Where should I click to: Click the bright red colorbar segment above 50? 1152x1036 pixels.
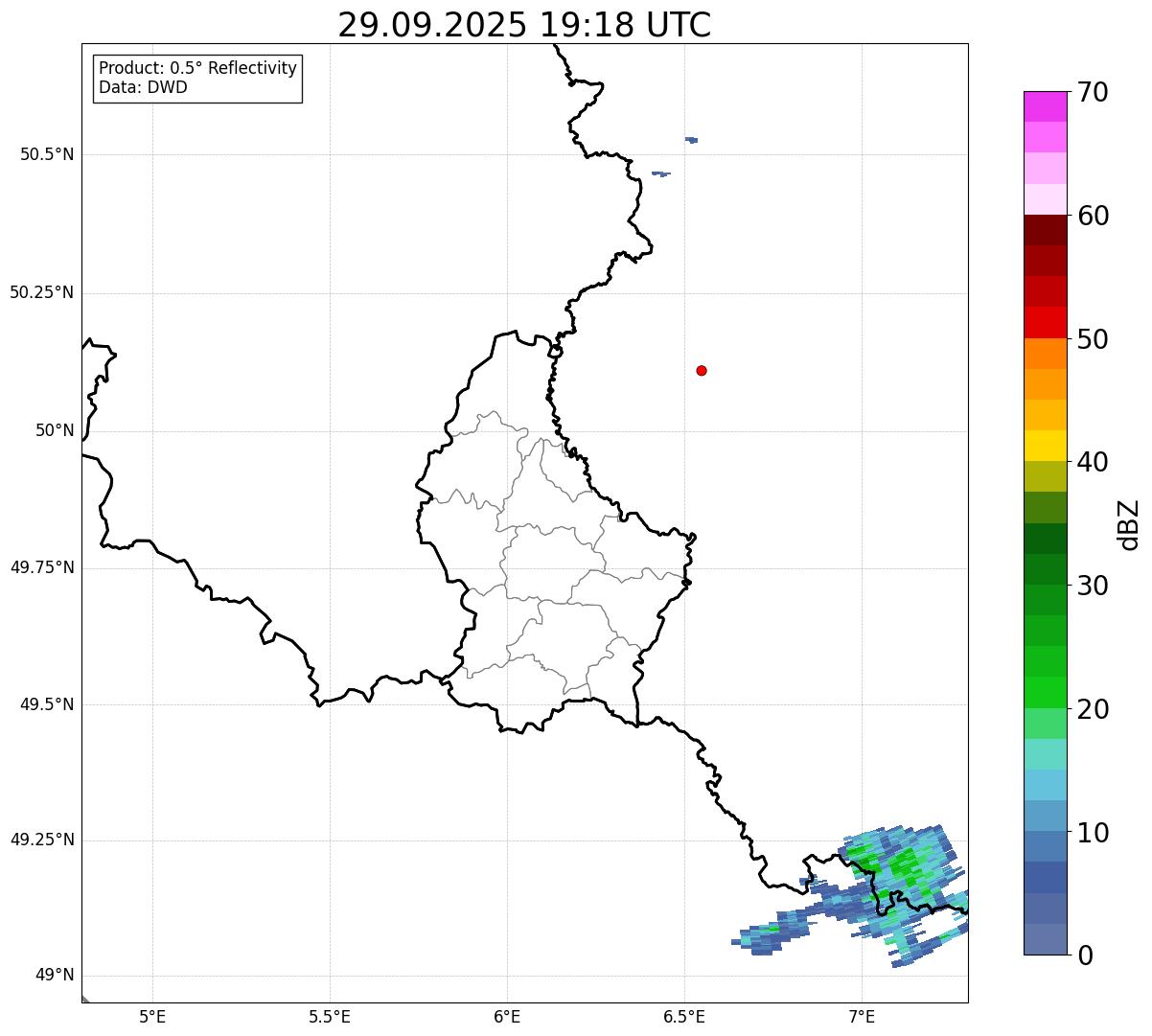1046,323
